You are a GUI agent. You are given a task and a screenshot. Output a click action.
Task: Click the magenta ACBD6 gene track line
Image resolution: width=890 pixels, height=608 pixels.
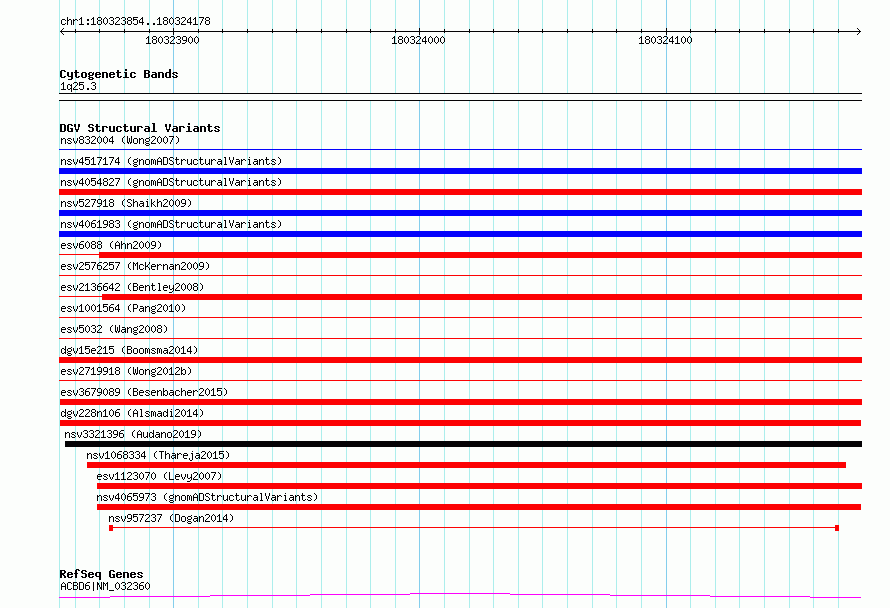click(x=460, y=595)
